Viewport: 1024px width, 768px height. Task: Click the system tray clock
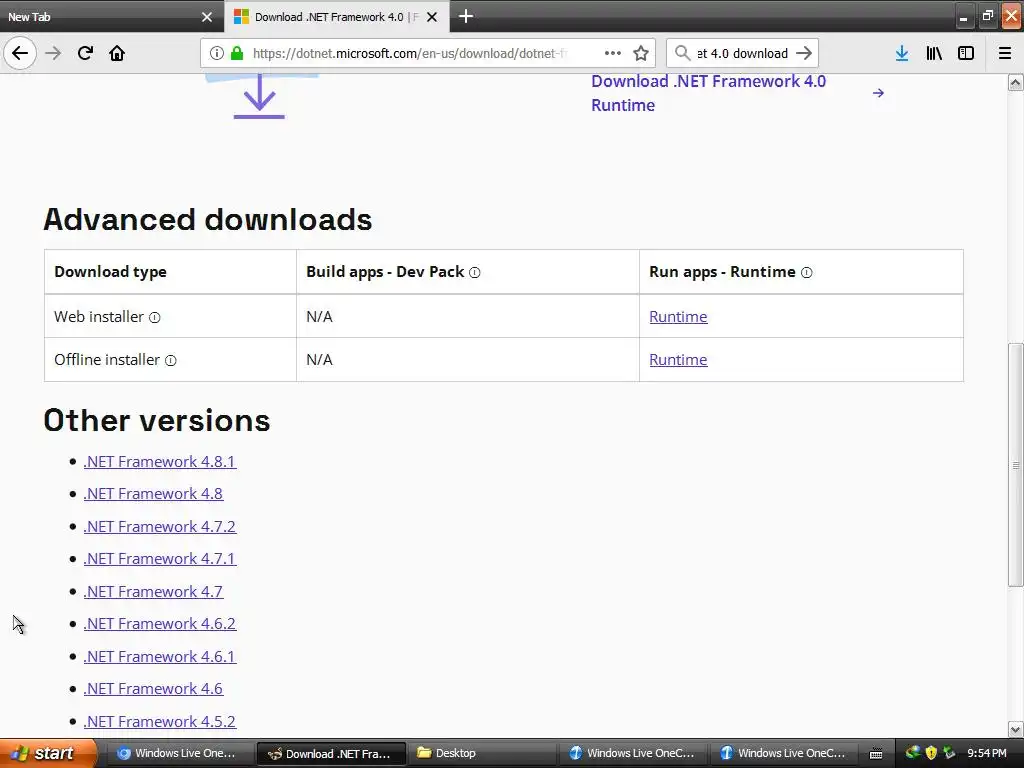(x=987, y=753)
